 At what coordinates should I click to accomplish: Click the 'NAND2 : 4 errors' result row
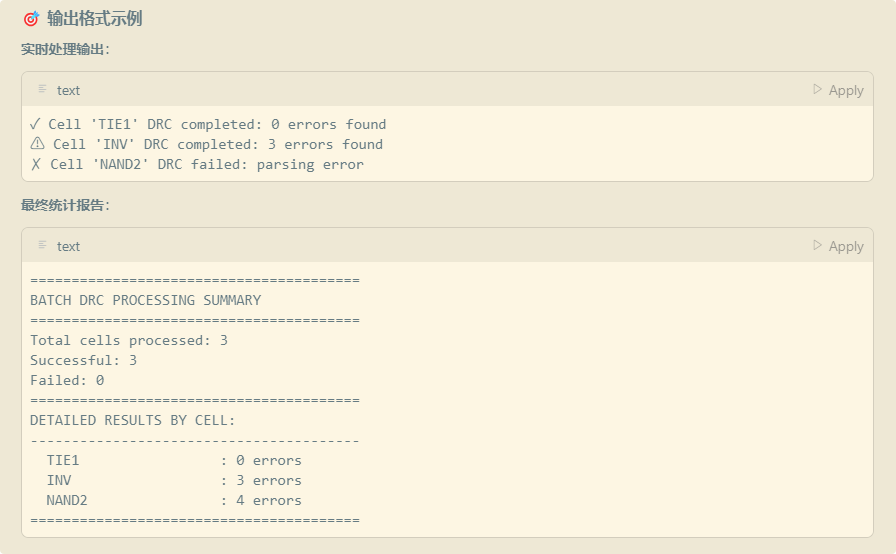point(174,500)
